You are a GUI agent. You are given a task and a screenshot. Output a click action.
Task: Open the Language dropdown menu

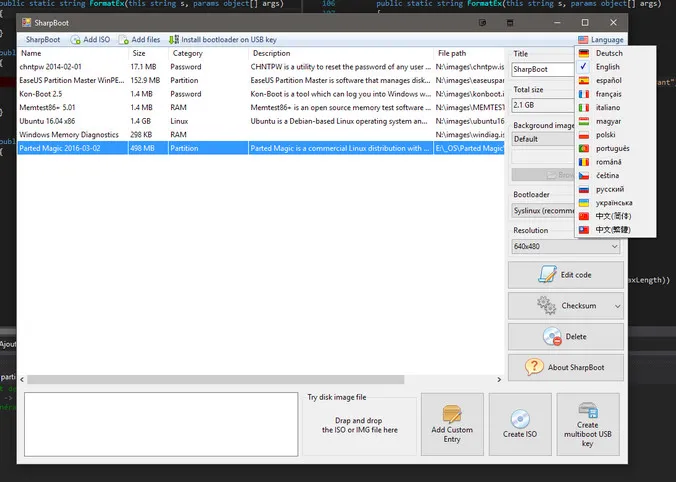(601, 40)
